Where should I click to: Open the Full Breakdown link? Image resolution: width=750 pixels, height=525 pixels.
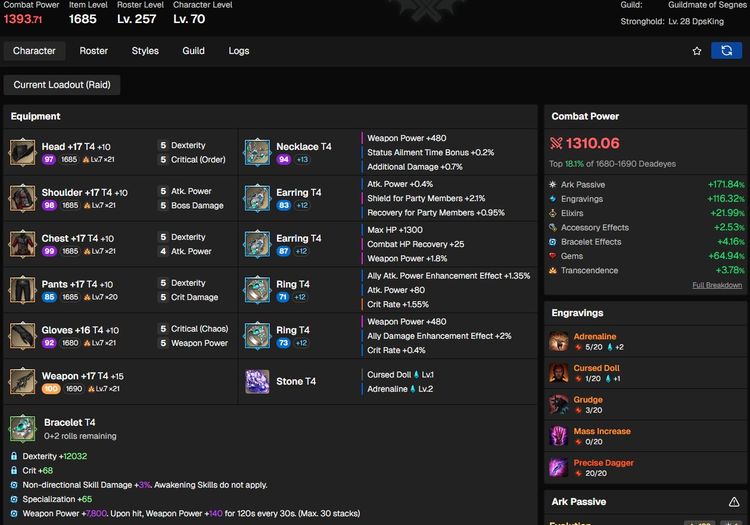pyautogui.click(x=717, y=285)
